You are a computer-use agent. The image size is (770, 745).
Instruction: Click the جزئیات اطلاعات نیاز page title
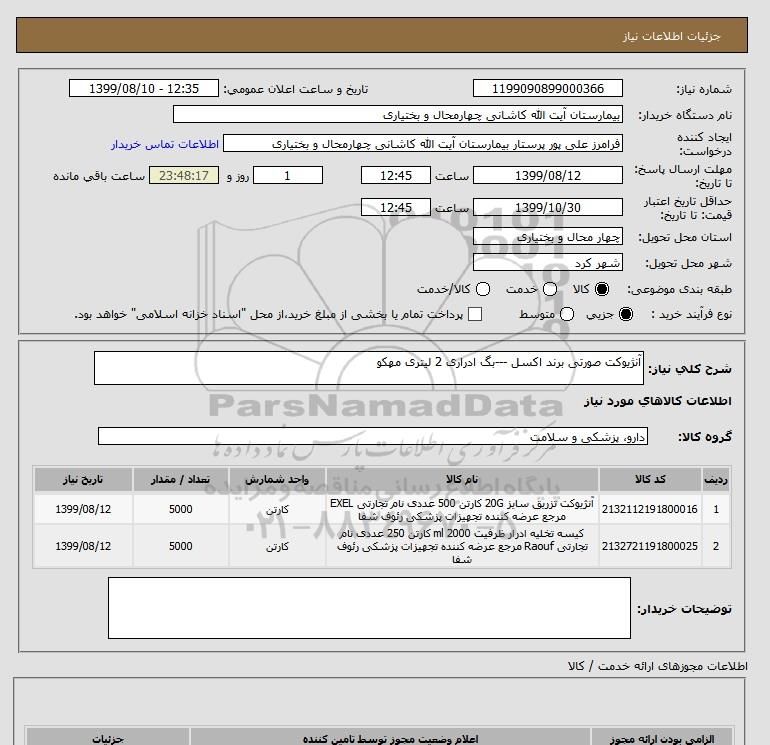tap(671, 36)
